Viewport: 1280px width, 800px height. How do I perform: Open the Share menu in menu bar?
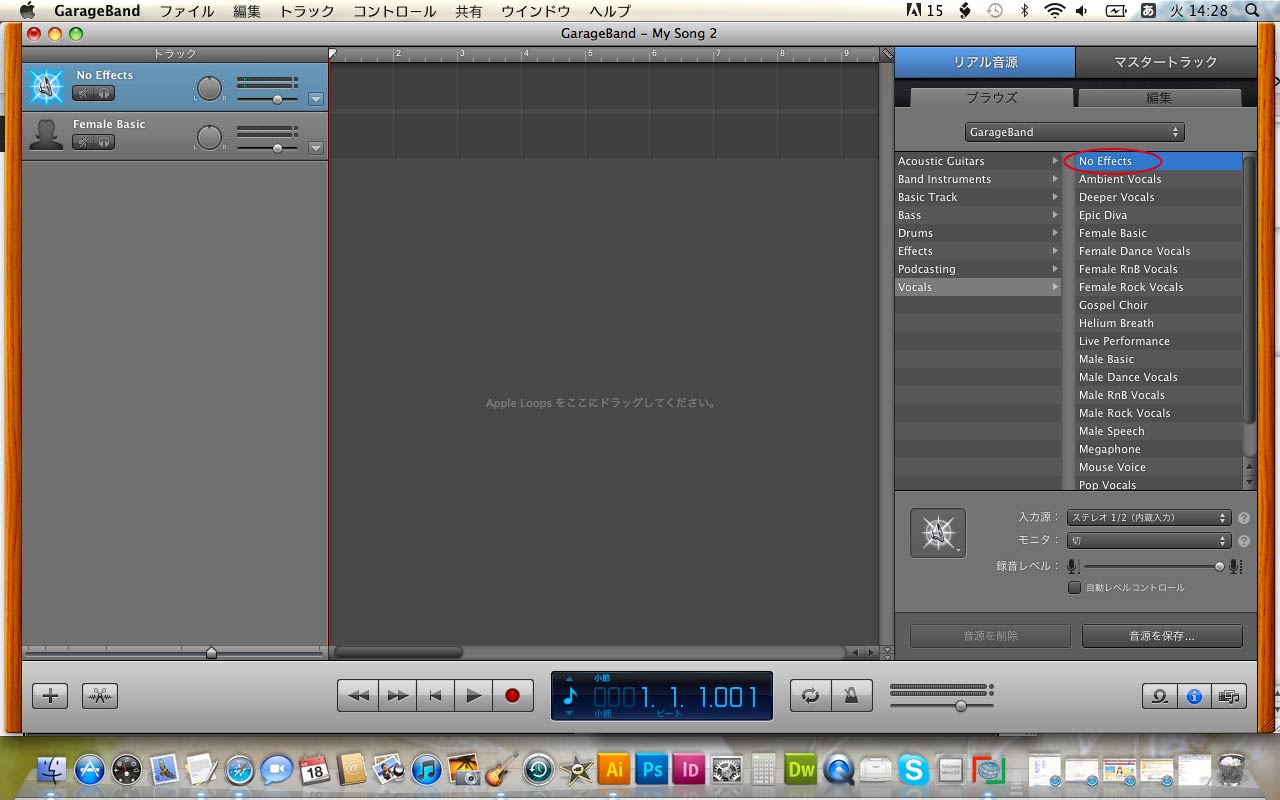[468, 11]
